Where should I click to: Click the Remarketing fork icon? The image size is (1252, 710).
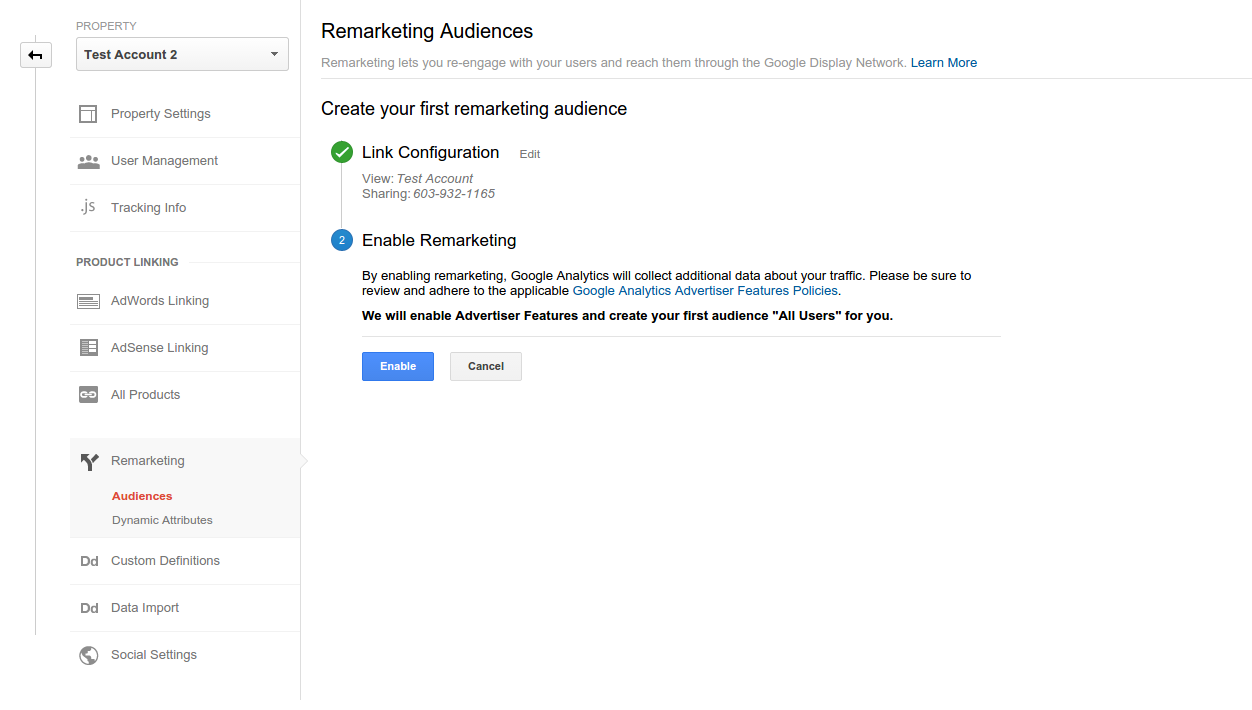pos(89,461)
